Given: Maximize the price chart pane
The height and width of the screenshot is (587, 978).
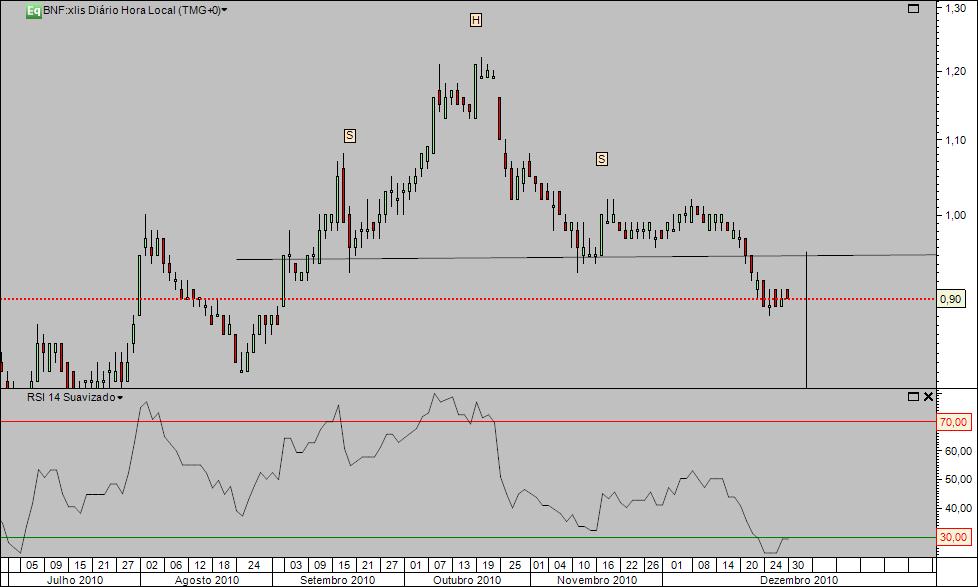Looking at the screenshot, I should pyautogui.click(x=914, y=9).
